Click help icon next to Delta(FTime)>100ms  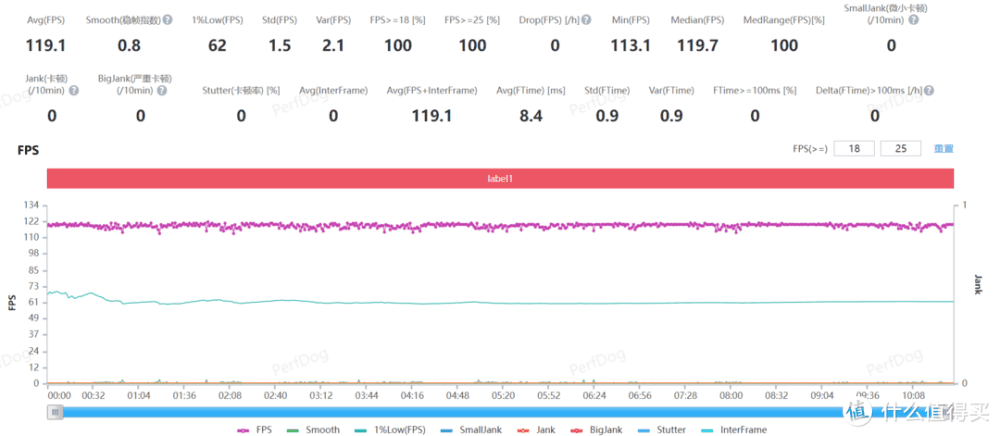coord(929,91)
